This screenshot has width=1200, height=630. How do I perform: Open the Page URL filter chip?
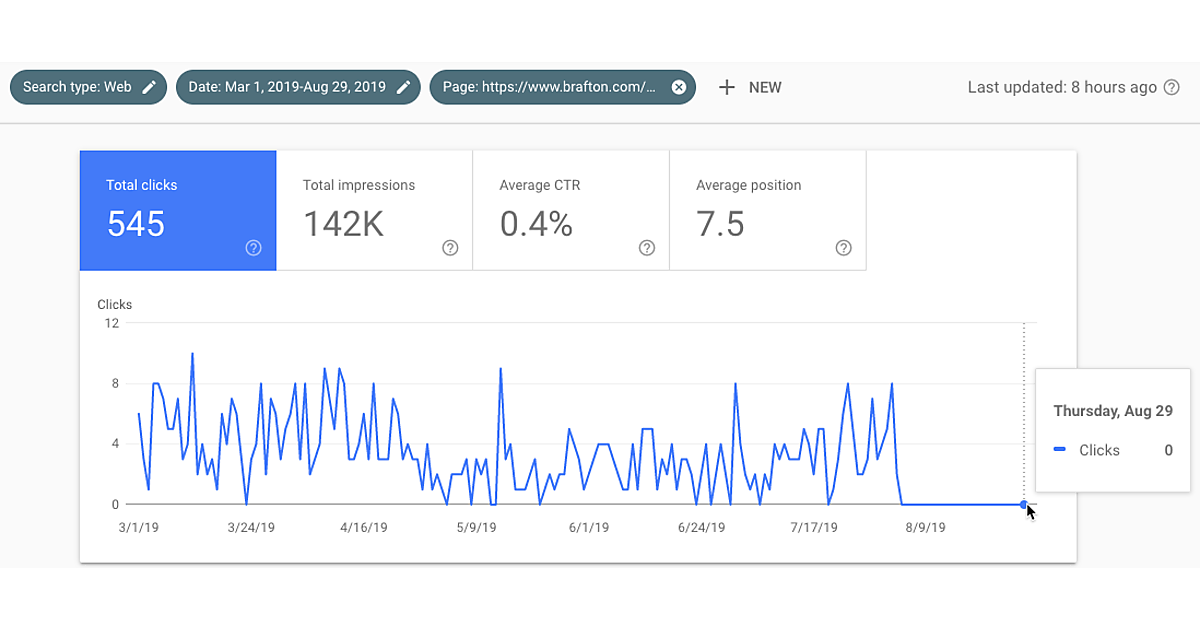click(x=549, y=87)
